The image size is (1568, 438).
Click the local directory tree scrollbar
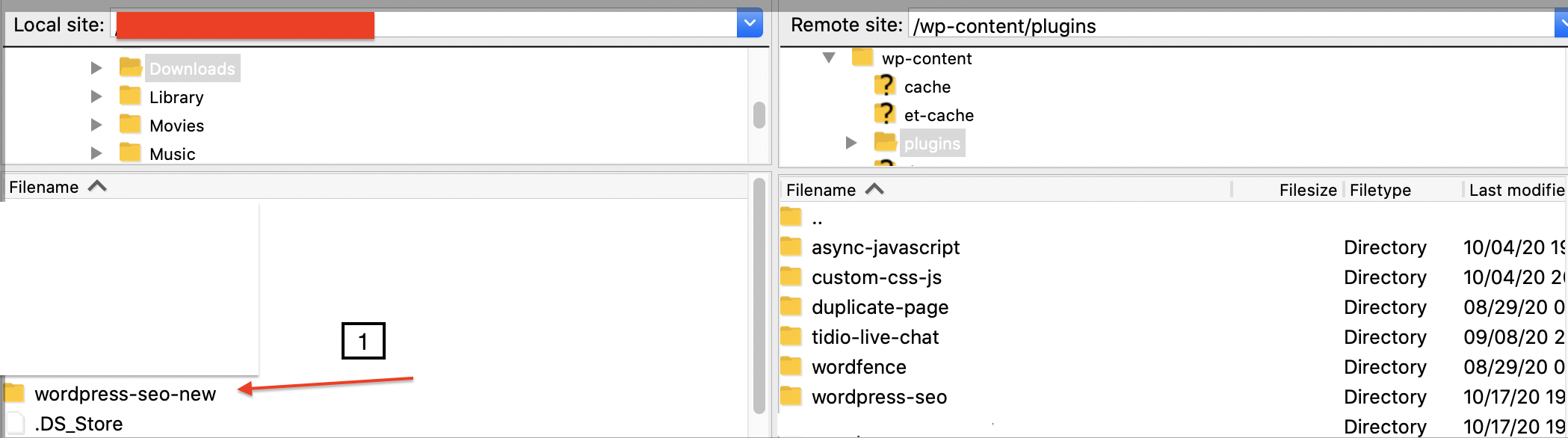pos(759,115)
